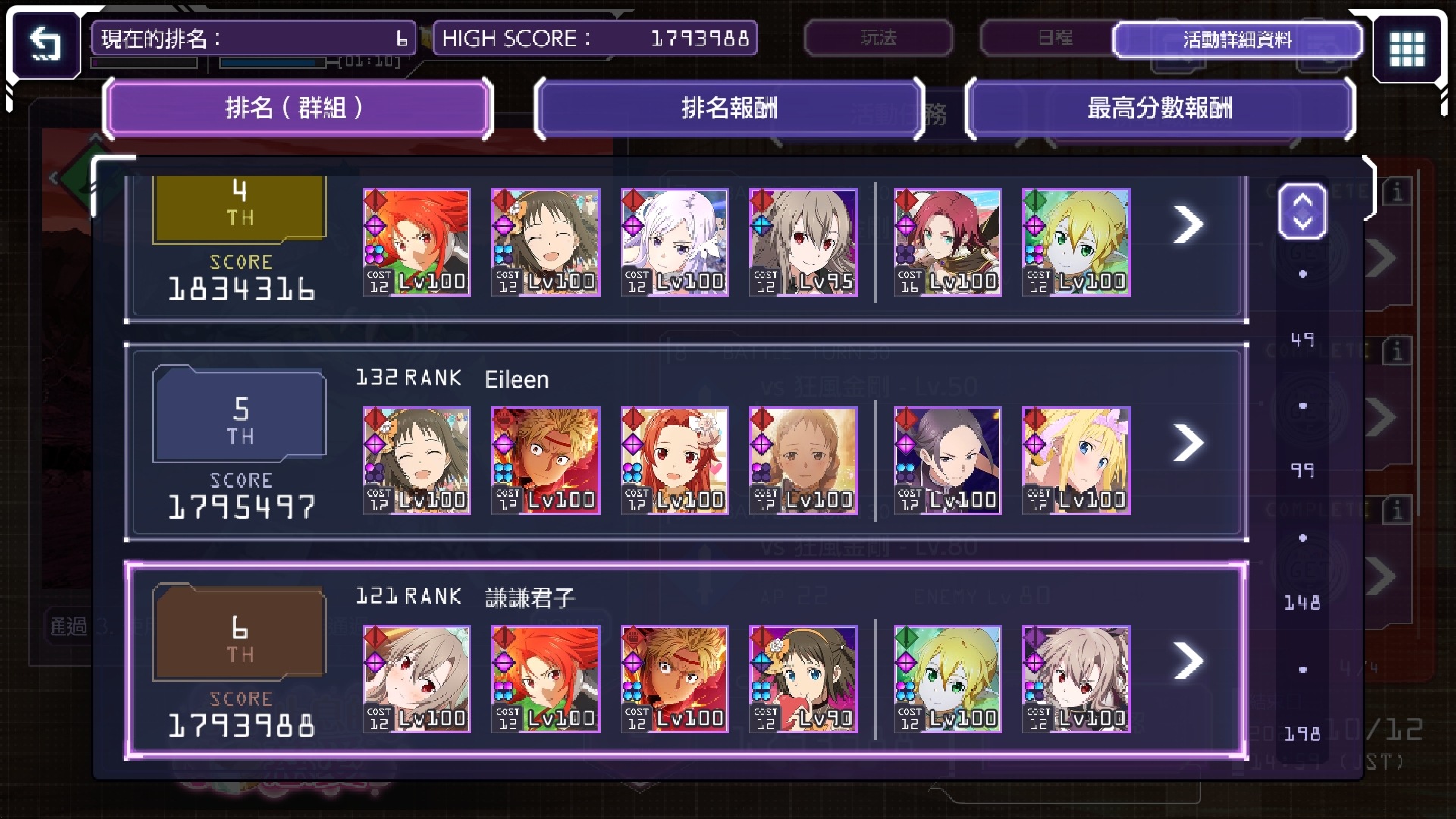
Task: Expand the 4th place team details arrow
Action: 1188,224
